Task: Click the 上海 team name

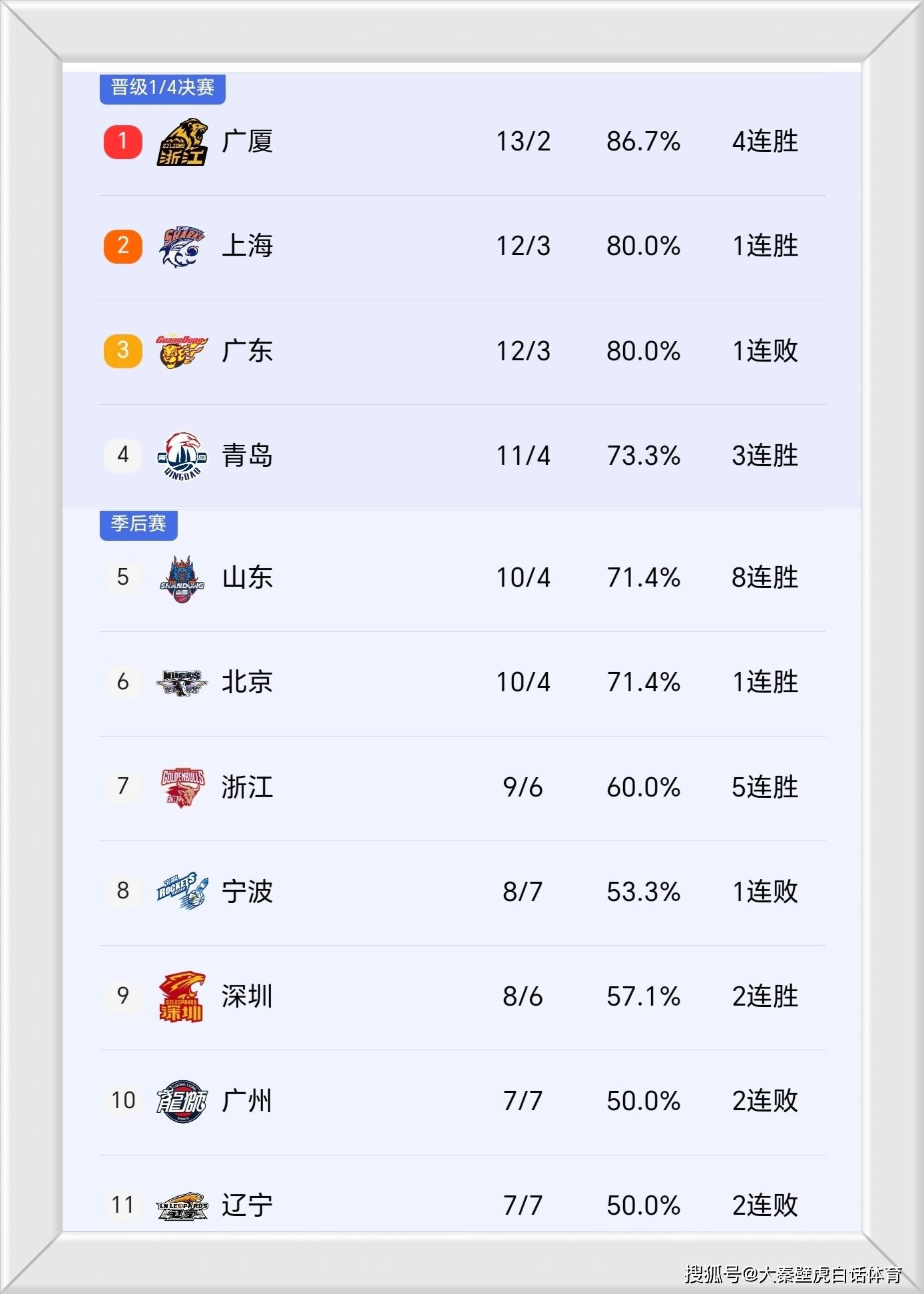Action: click(247, 246)
